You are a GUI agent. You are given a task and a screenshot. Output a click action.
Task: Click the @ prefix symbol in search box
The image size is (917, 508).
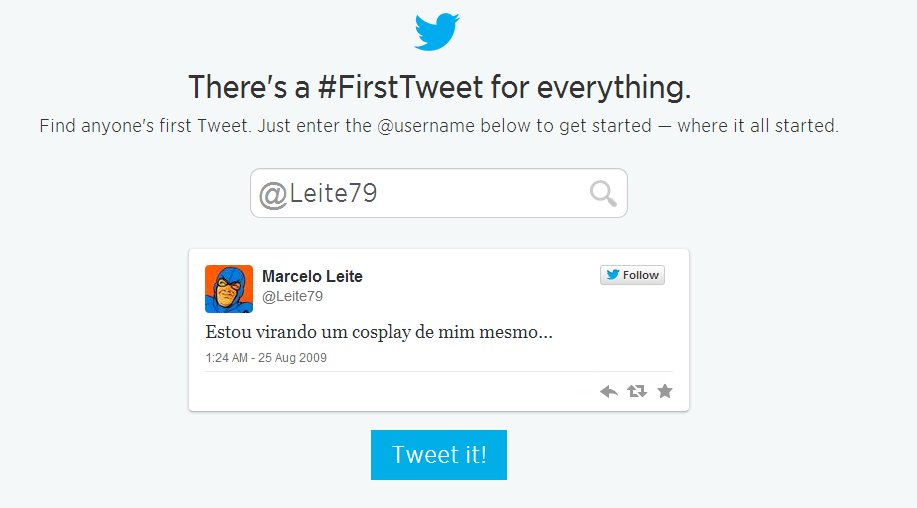(272, 194)
